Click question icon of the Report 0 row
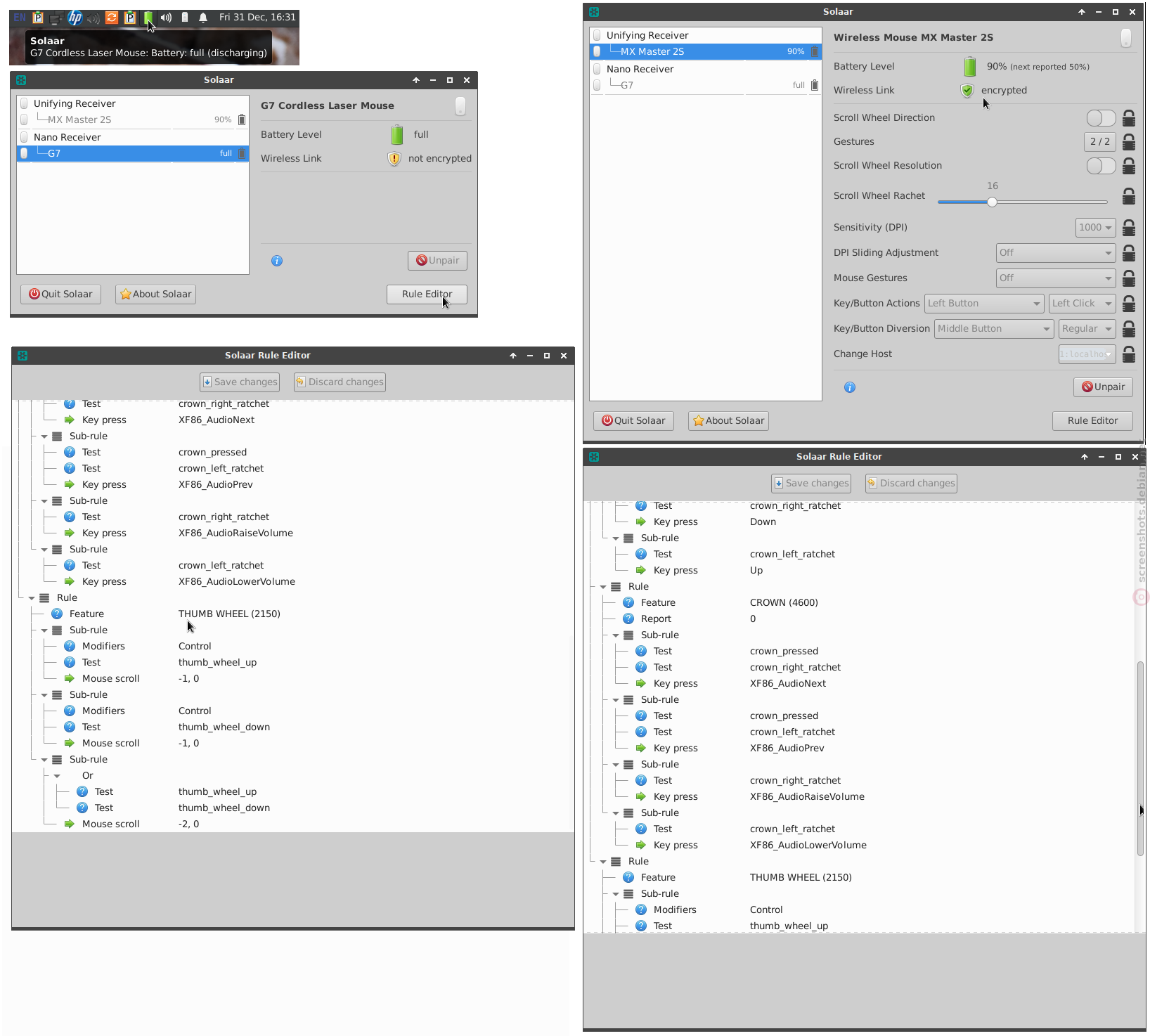This screenshot has height=1036, width=1150. [628, 619]
